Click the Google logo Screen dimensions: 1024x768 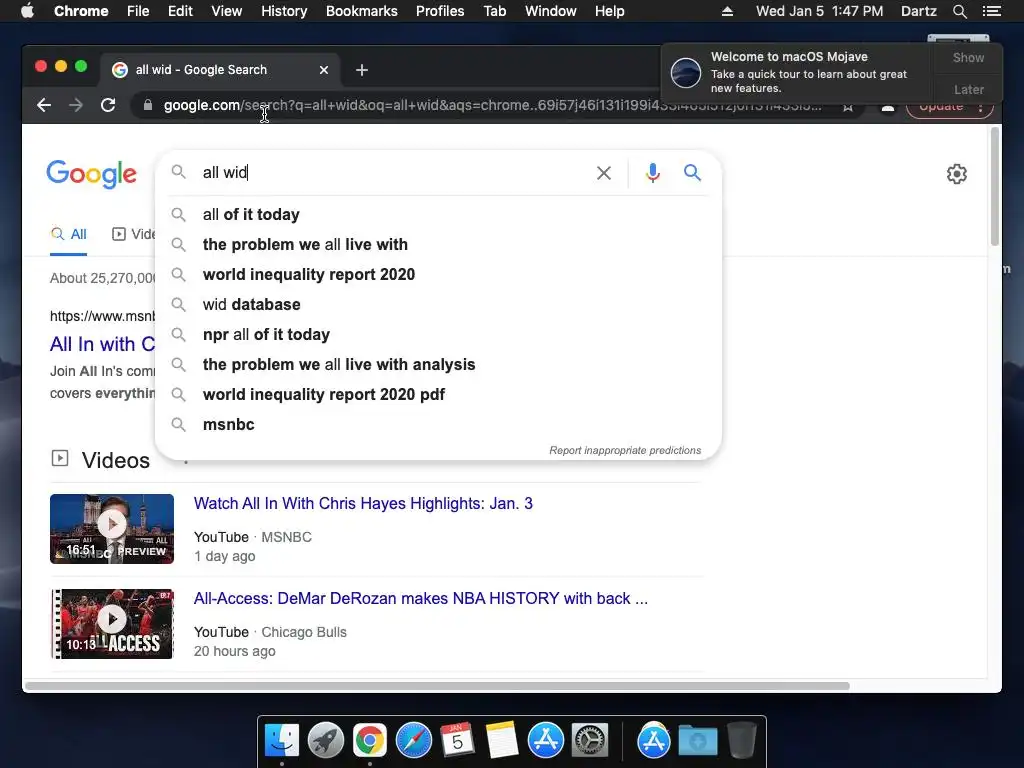91,174
